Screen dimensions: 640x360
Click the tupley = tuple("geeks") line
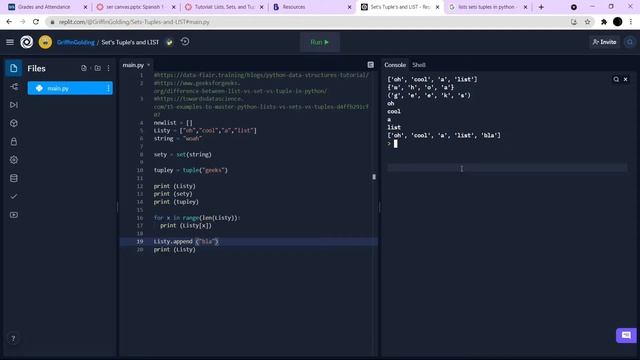tap(191, 170)
